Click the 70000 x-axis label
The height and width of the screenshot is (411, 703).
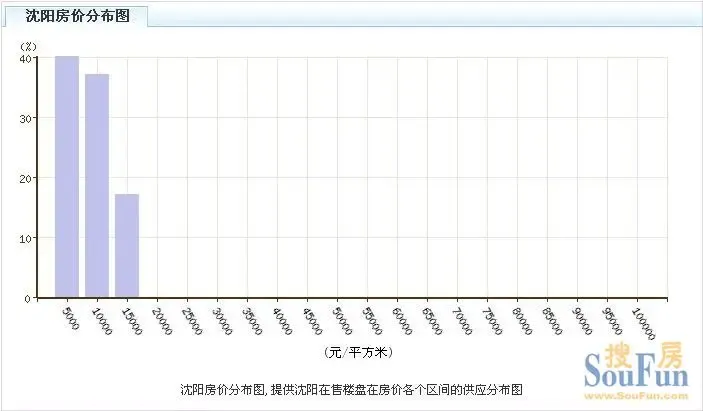462,321
